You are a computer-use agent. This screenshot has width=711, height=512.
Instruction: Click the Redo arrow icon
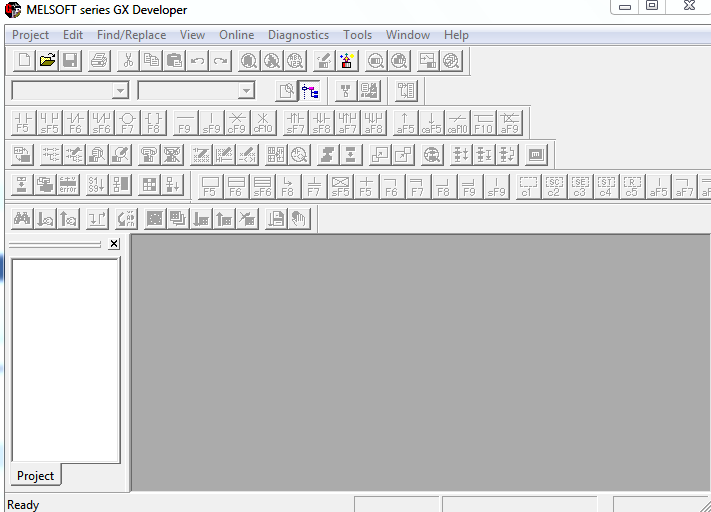coord(220,60)
